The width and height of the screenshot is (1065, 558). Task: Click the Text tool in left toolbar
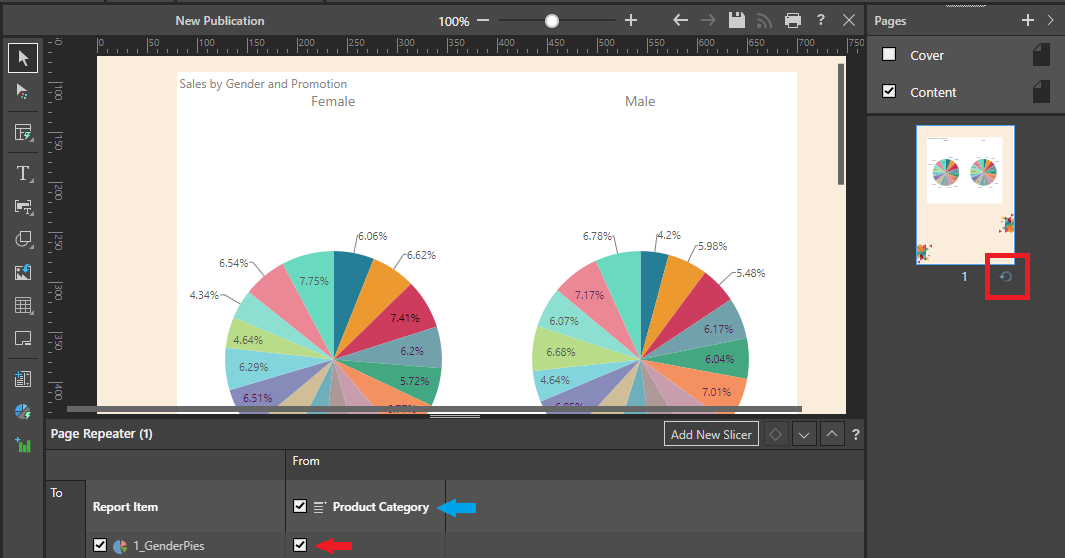click(23, 174)
